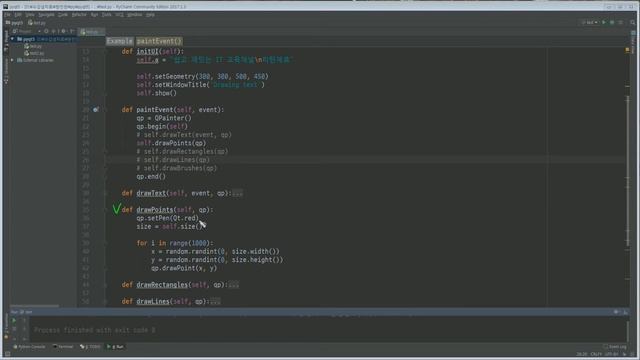Click the drawPoints method name
The width and height of the screenshot is (640, 360).
pyautogui.click(x=155, y=210)
